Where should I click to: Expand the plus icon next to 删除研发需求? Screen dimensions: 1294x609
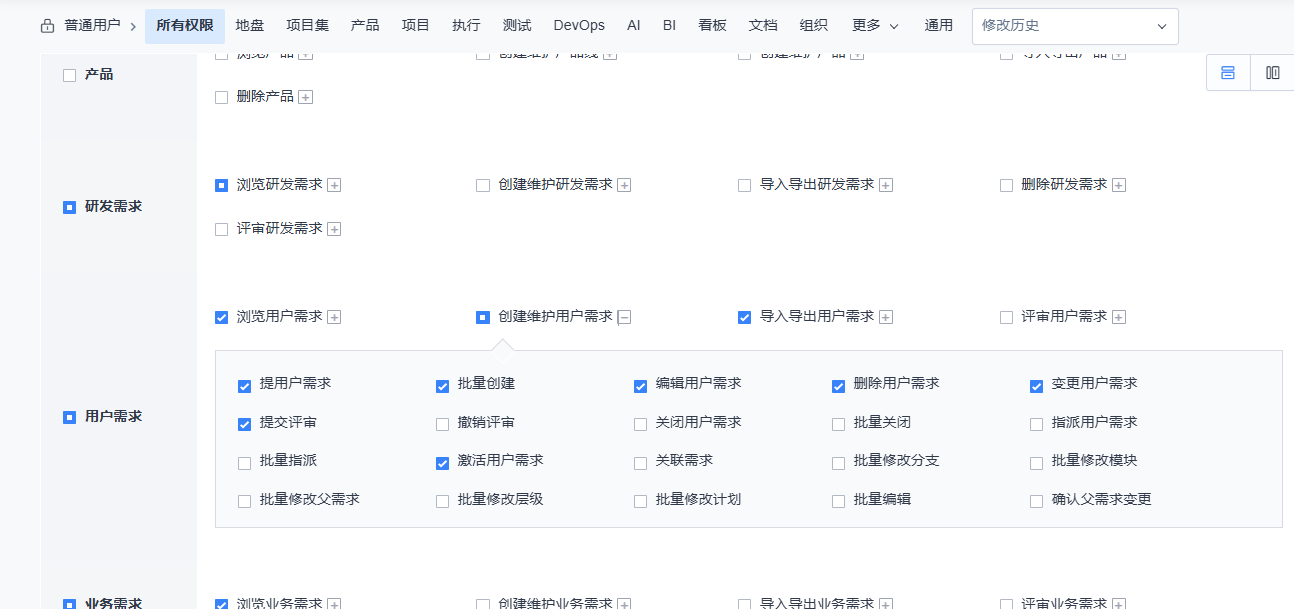[1119, 185]
